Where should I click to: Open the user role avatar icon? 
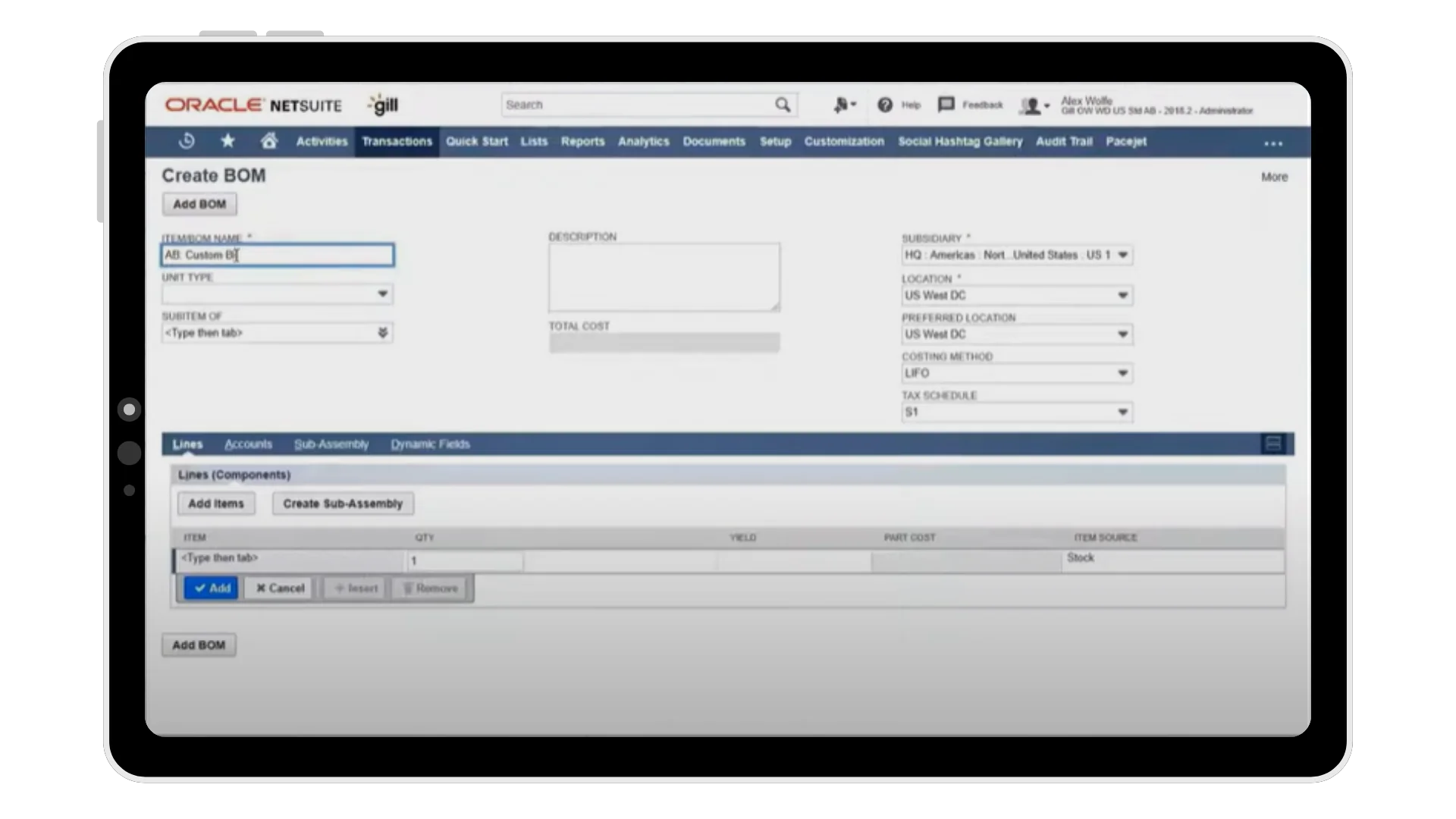tap(1031, 105)
